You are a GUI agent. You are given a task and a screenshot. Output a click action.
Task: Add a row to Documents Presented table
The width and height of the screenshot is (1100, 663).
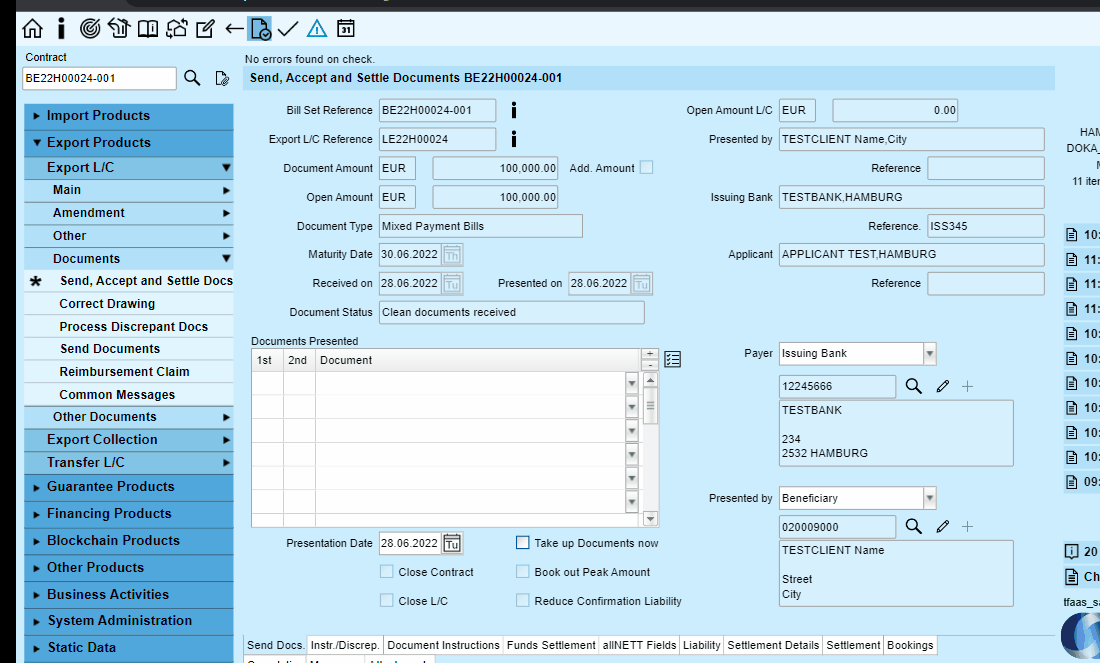(650, 354)
